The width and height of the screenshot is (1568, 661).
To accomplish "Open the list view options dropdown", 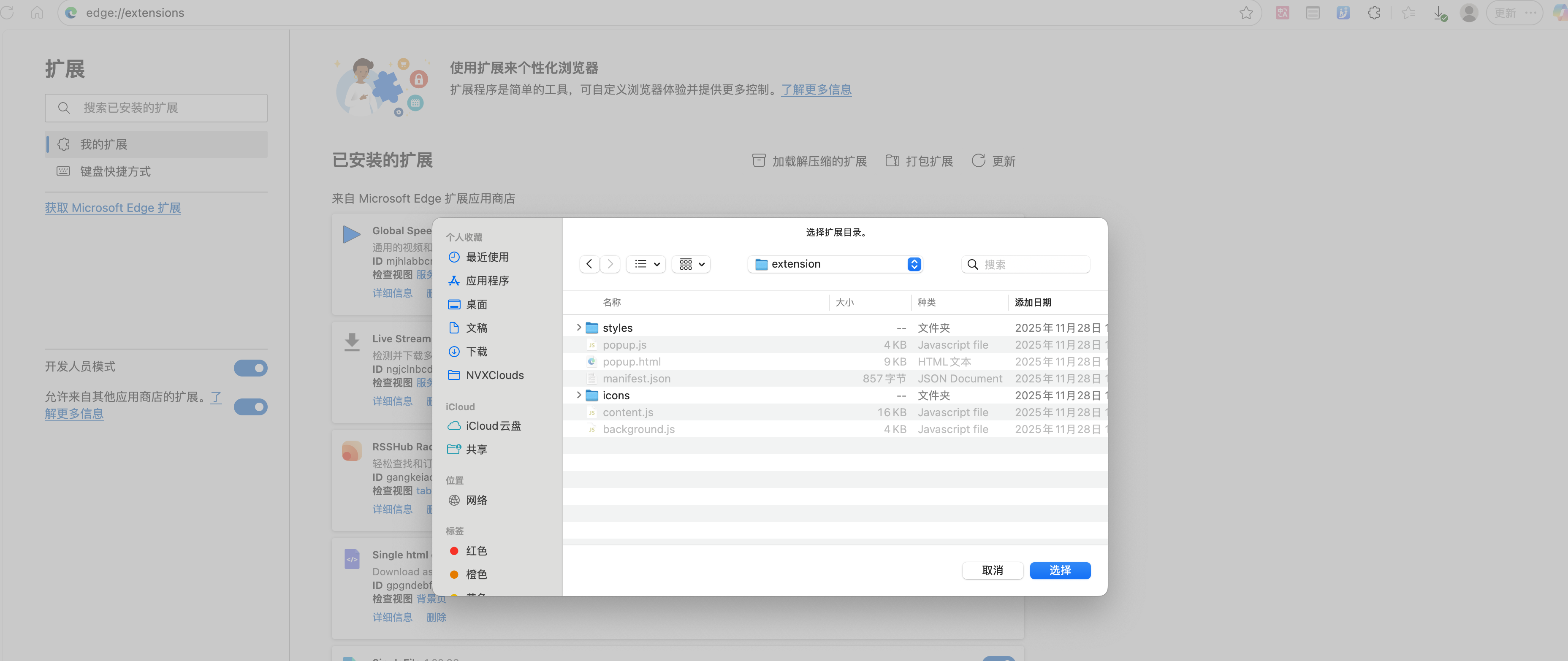I will pos(646,264).
